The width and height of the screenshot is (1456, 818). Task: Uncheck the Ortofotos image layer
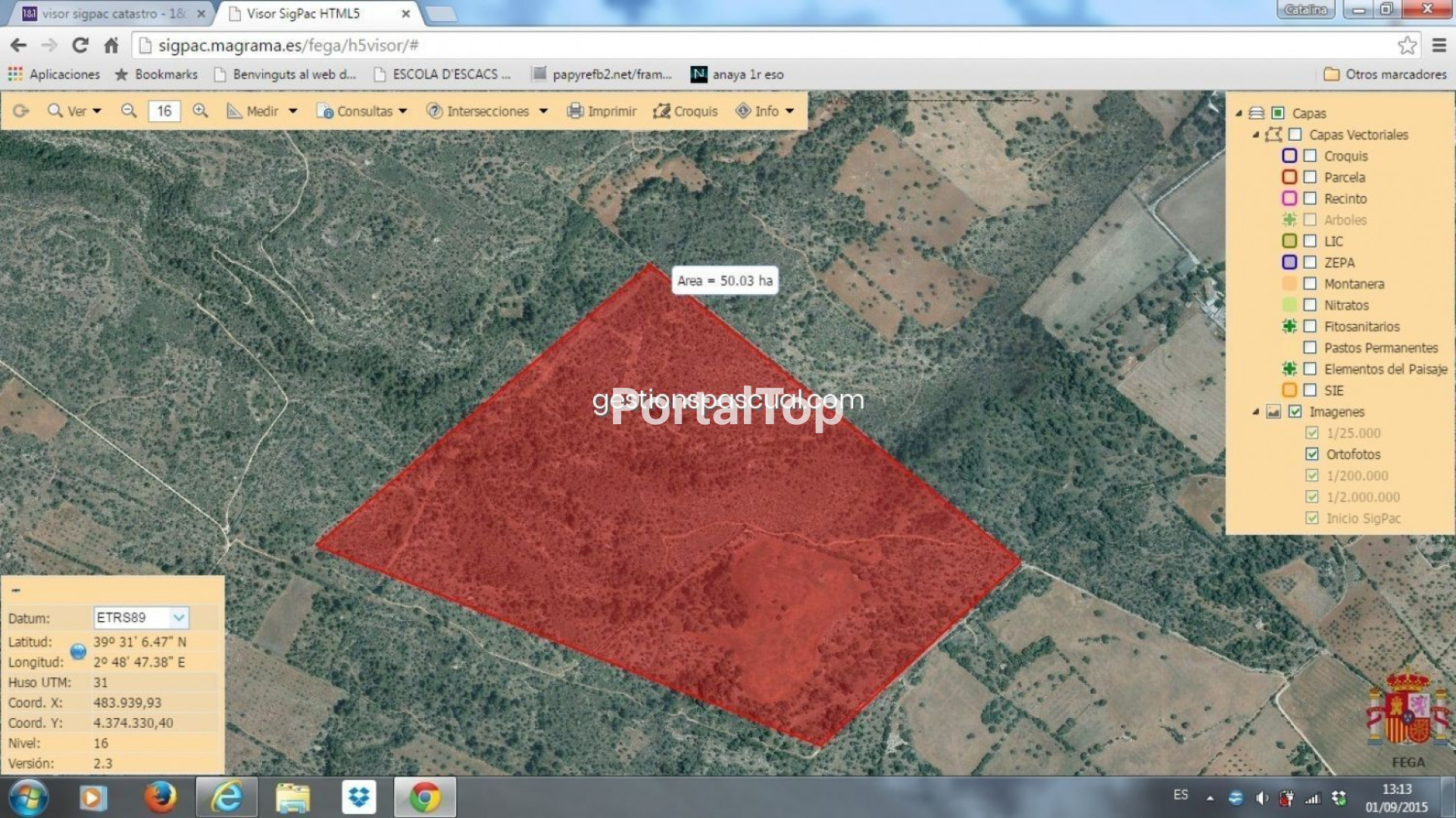(1312, 454)
